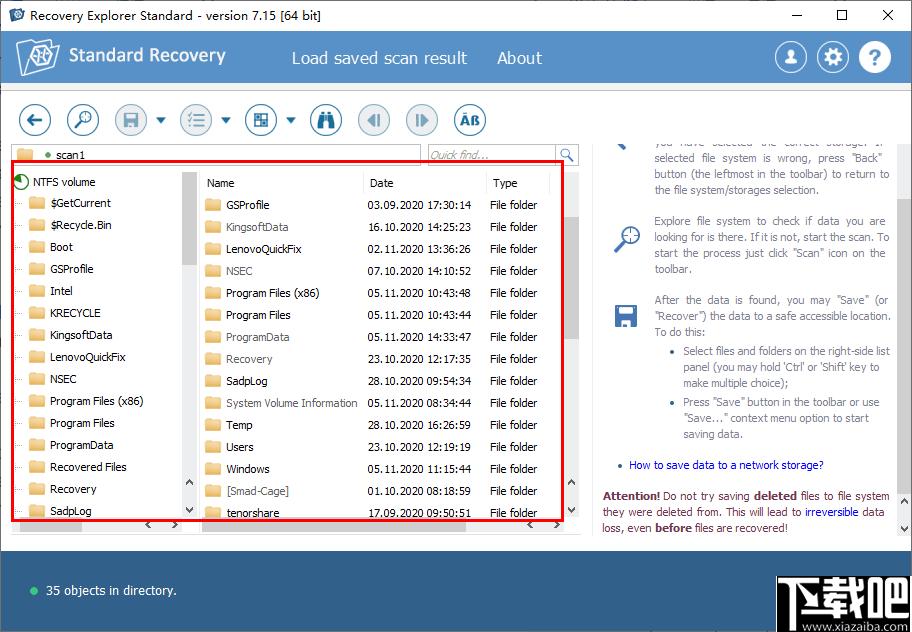This screenshot has width=912, height=632.
Task: Click file list scroll down arrow
Action: (x=571, y=509)
